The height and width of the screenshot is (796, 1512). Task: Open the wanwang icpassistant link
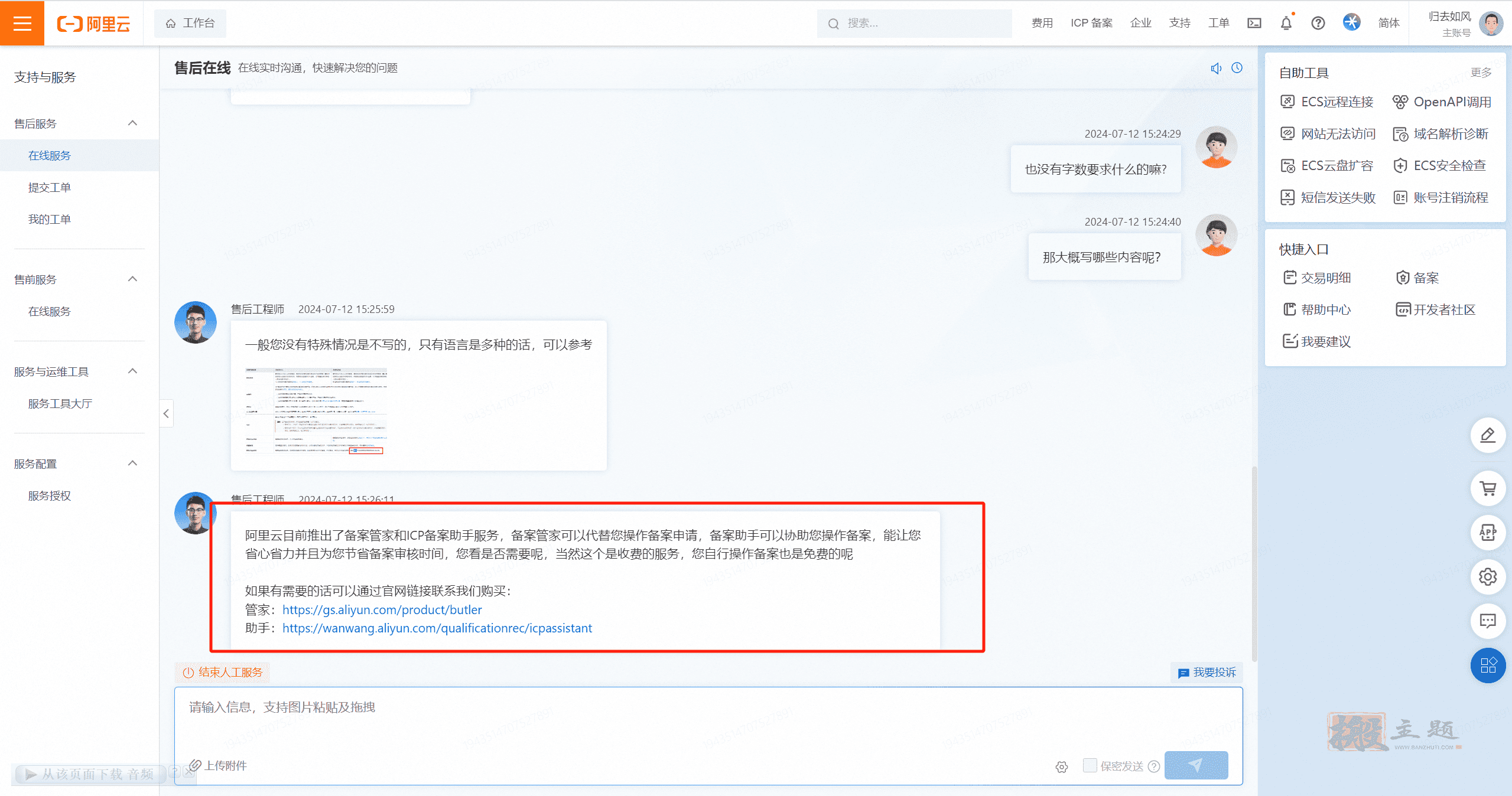point(437,628)
